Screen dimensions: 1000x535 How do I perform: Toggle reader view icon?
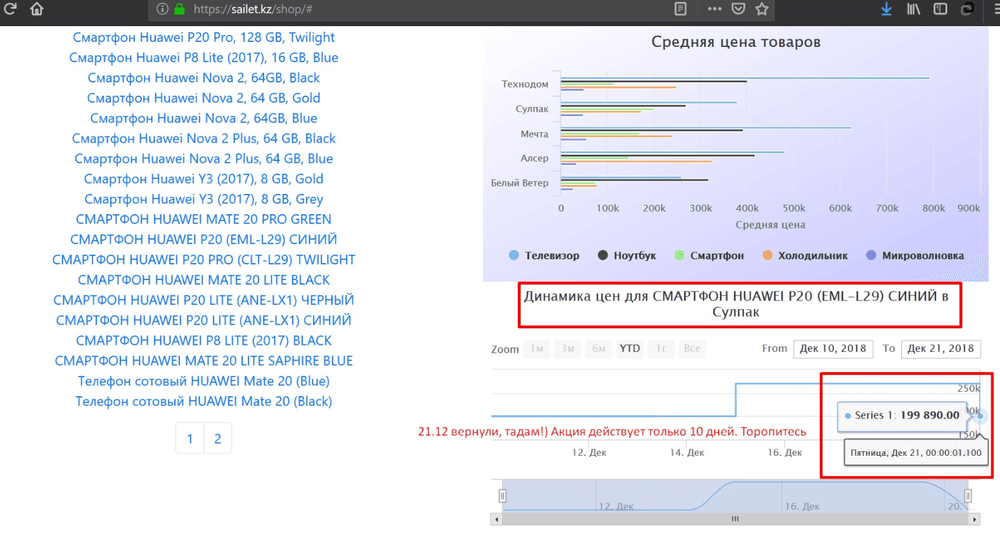coord(680,9)
